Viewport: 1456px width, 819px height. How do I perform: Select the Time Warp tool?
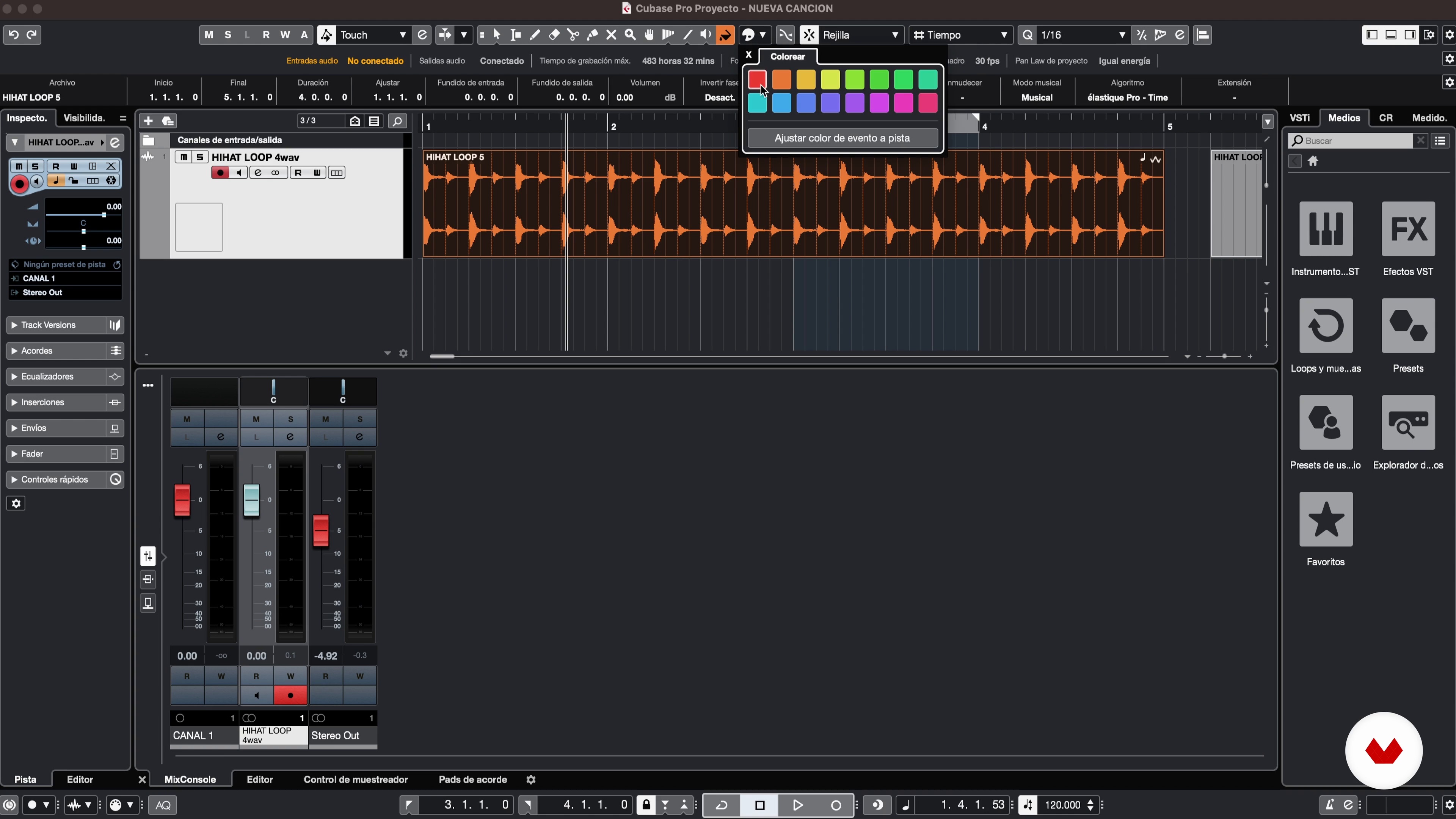(x=668, y=35)
